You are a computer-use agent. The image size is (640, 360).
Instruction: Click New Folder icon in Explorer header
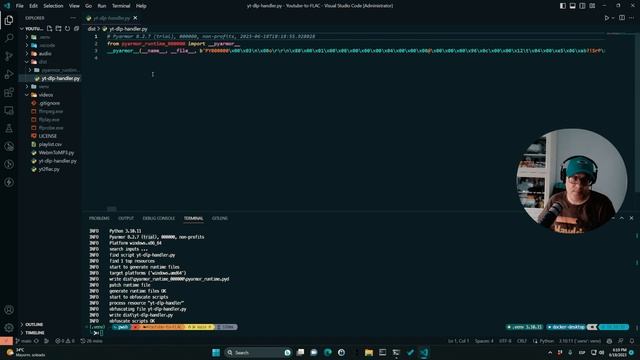click(58, 29)
